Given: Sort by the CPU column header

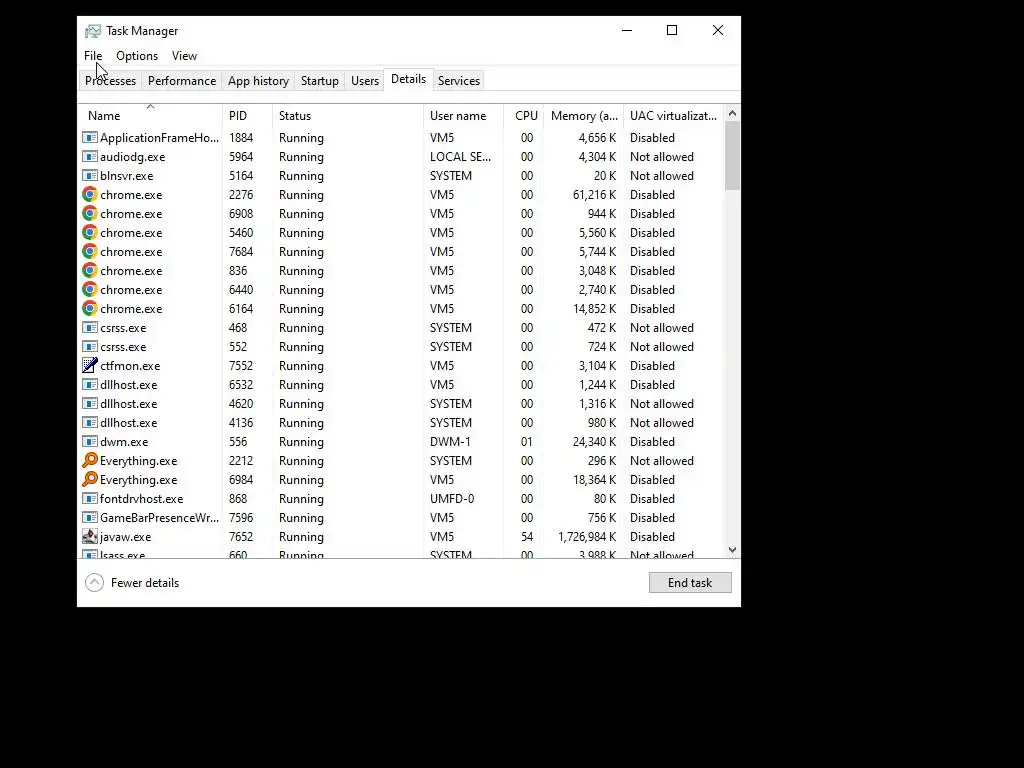Looking at the screenshot, I should (524, 116).
